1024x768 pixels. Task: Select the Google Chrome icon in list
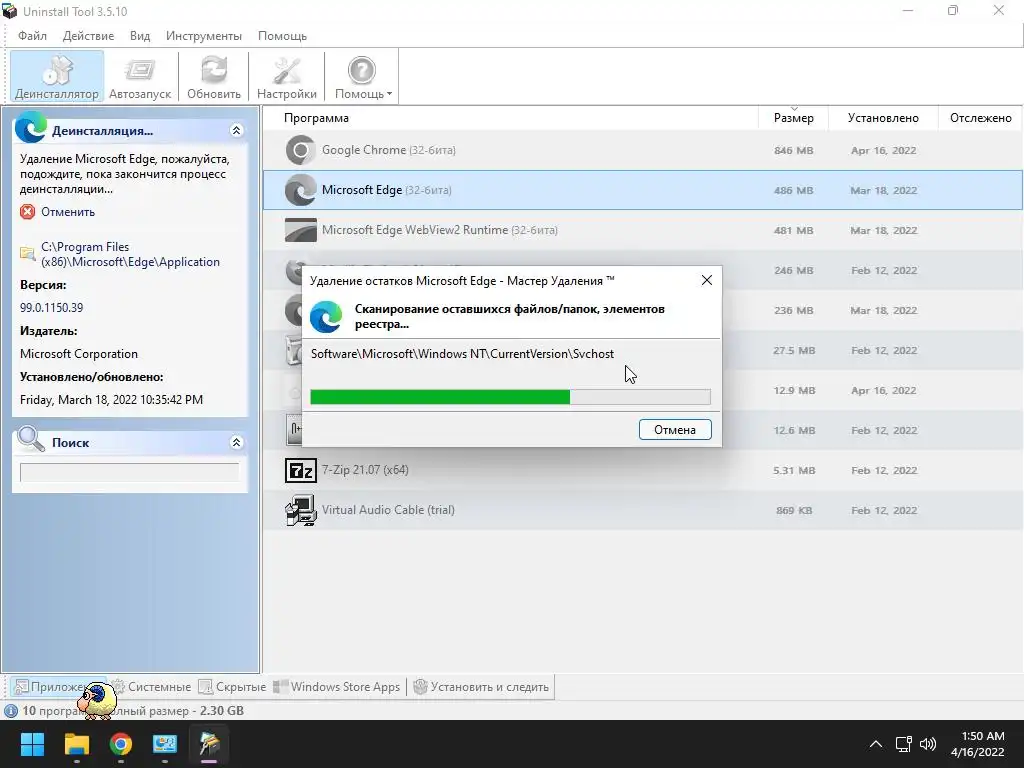pyautogui.click(x=300, y=150)
